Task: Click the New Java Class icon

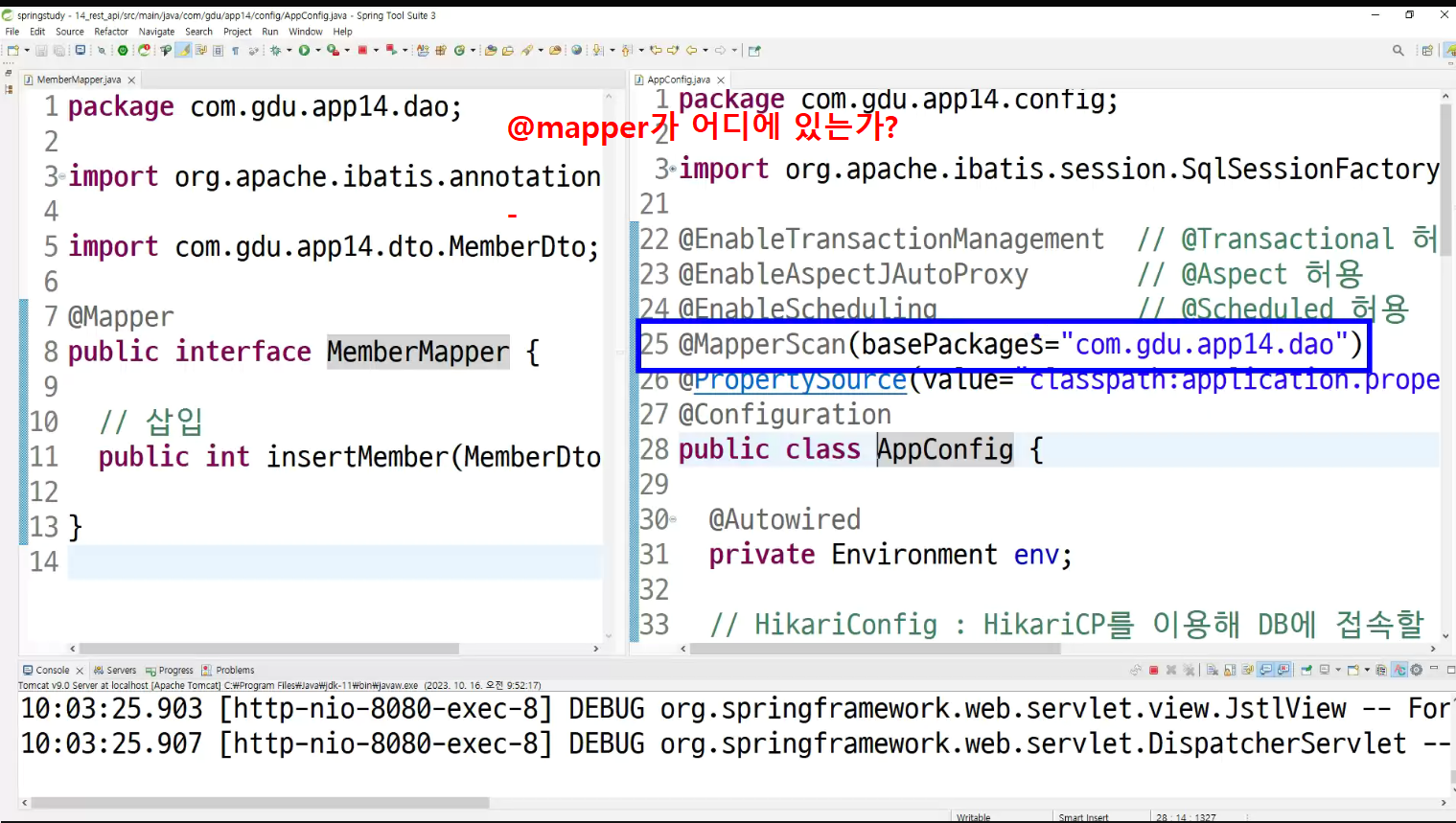Action: [459, 50]
